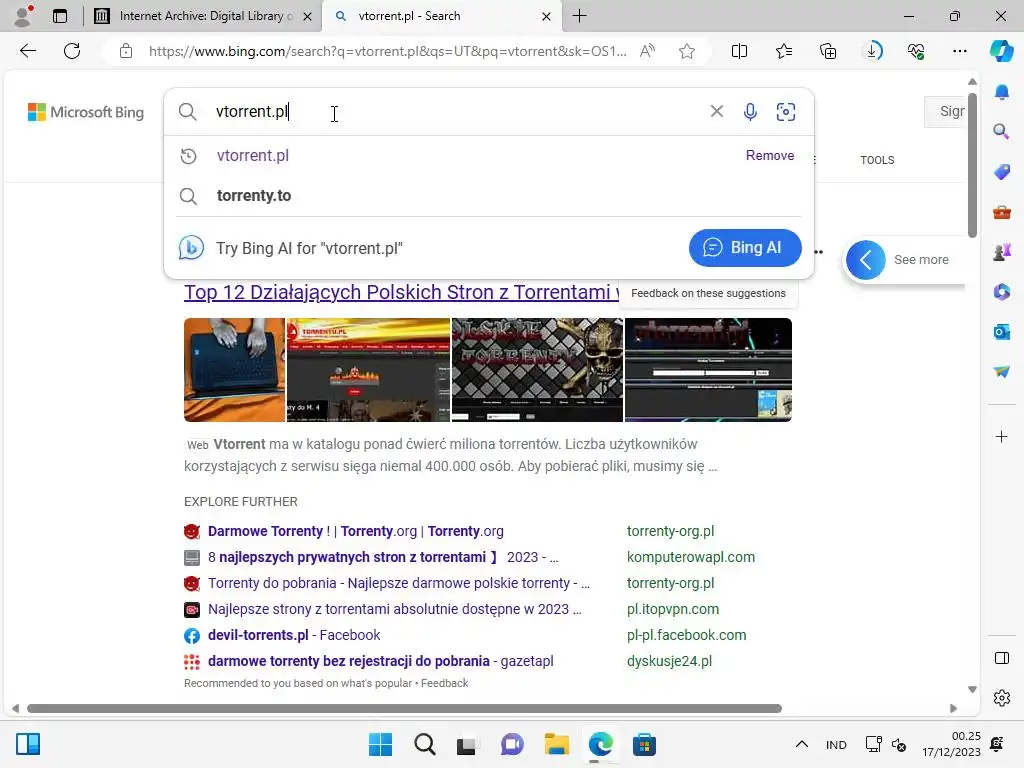This screenshot has height=768, width=1024.
Task: Click the horizontal page scrollbar
Action: (x=404, y=709)
